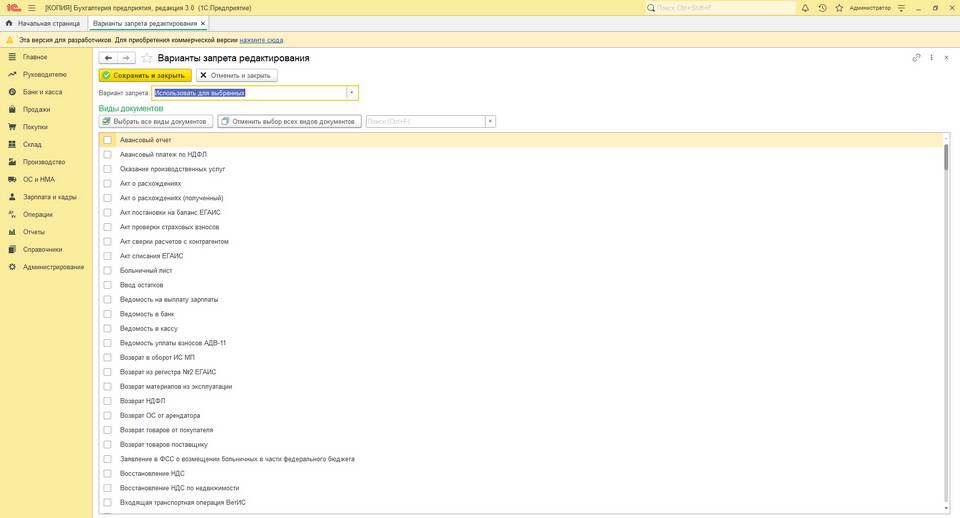Open the main hamburger menu
Viewport: 960px width, 518px height.
pyautogui.click(x=31, y=8)
